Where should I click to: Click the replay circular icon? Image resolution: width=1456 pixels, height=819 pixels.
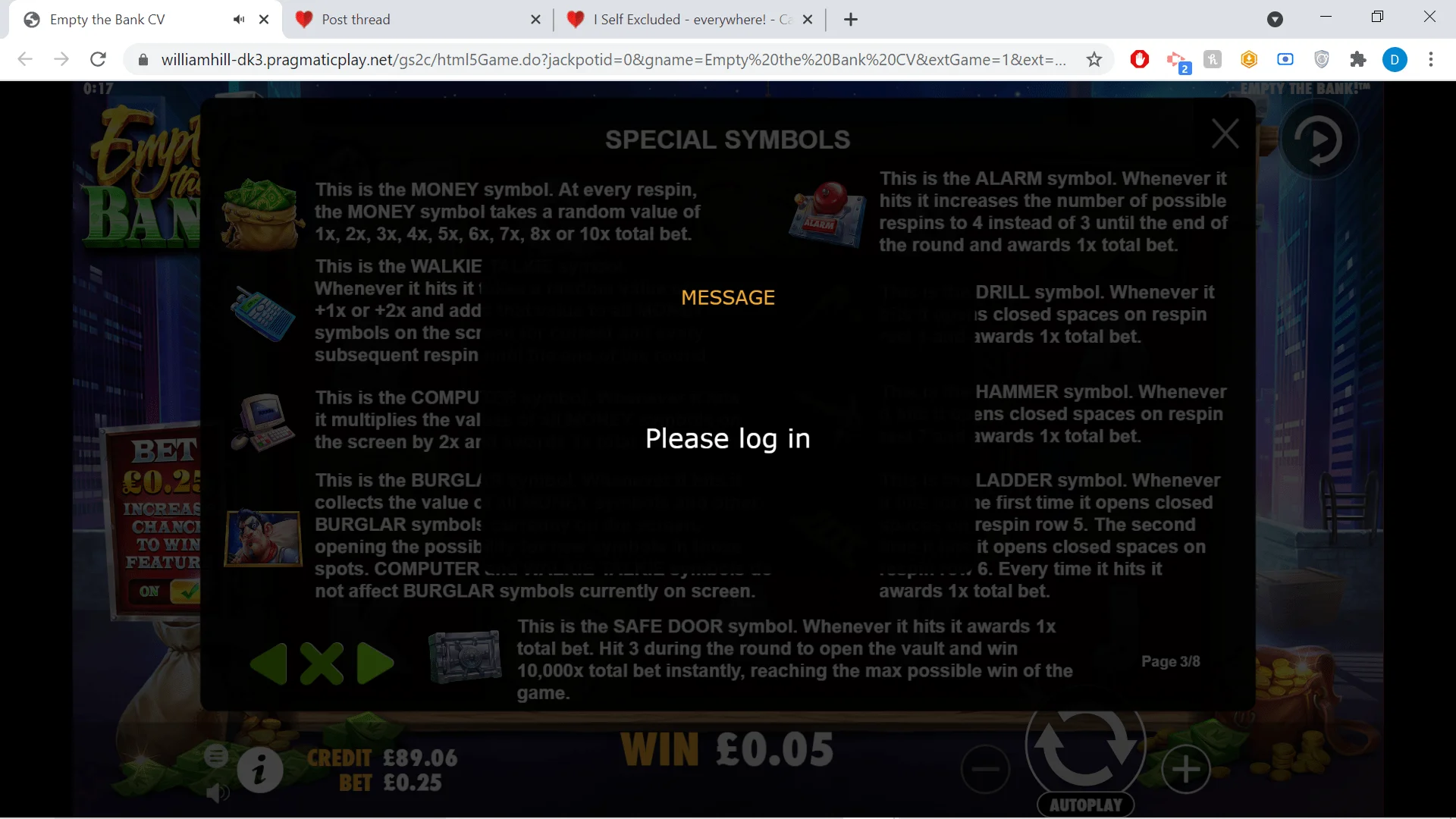pyautogui.click(x=1319, y=140)
